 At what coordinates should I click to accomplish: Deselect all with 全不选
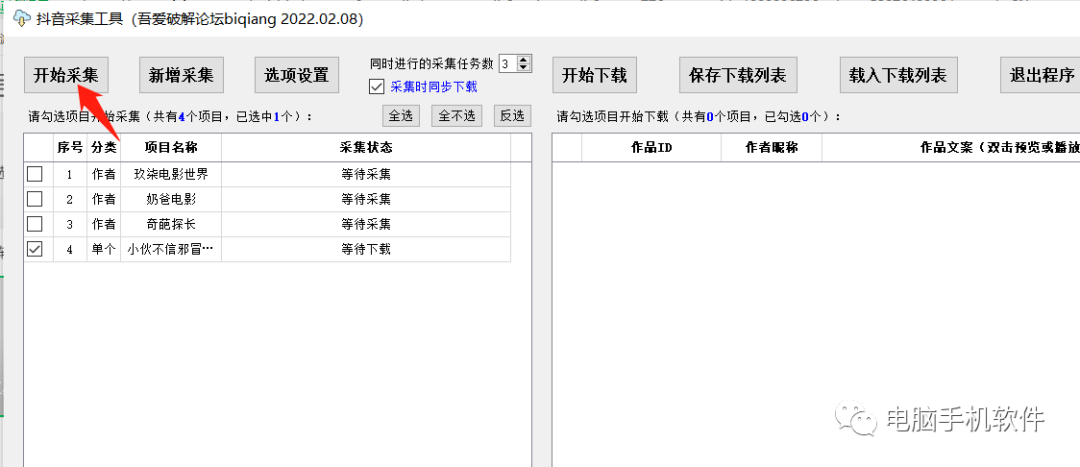point(457,116)
